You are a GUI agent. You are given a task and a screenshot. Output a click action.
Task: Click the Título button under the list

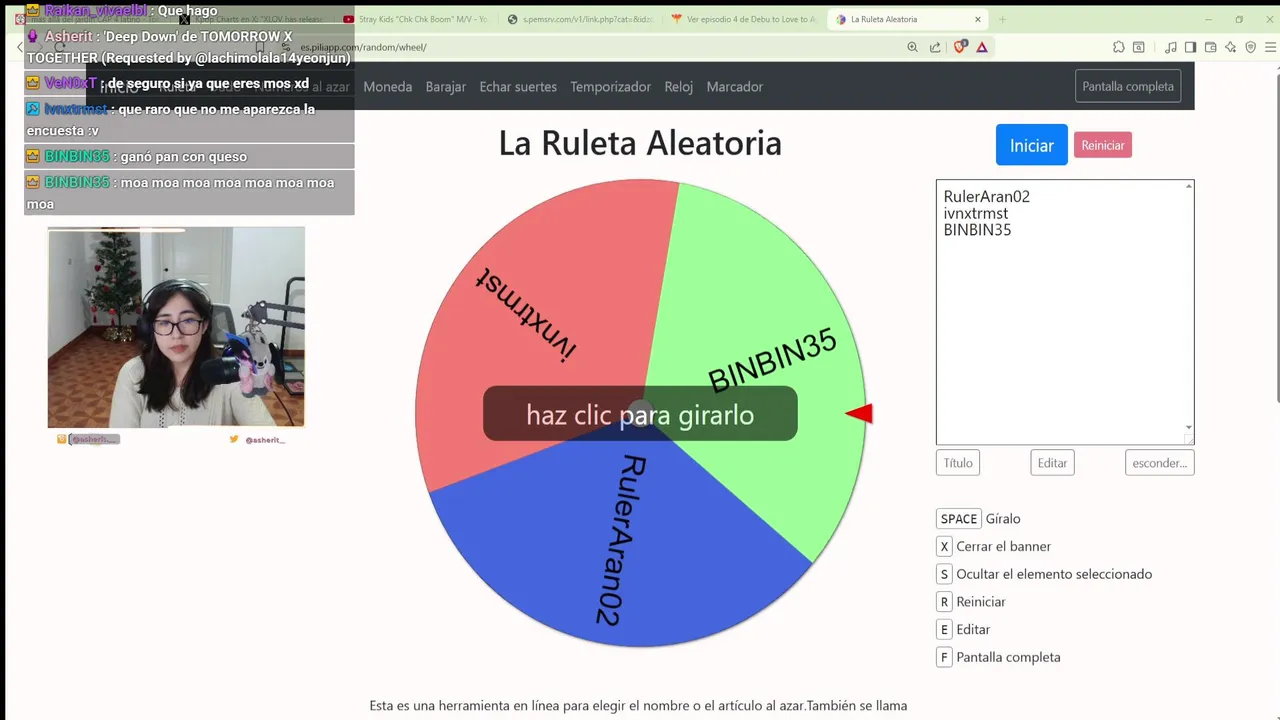pos(957,463)
